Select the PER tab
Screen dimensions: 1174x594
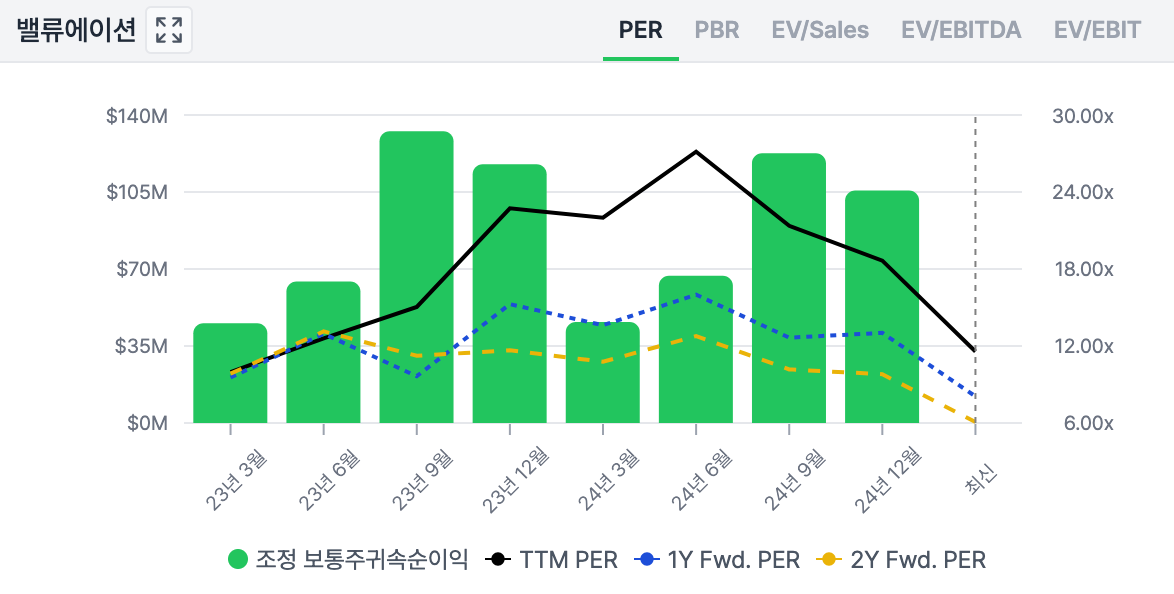pyautogui.click(x=641, y=30)
